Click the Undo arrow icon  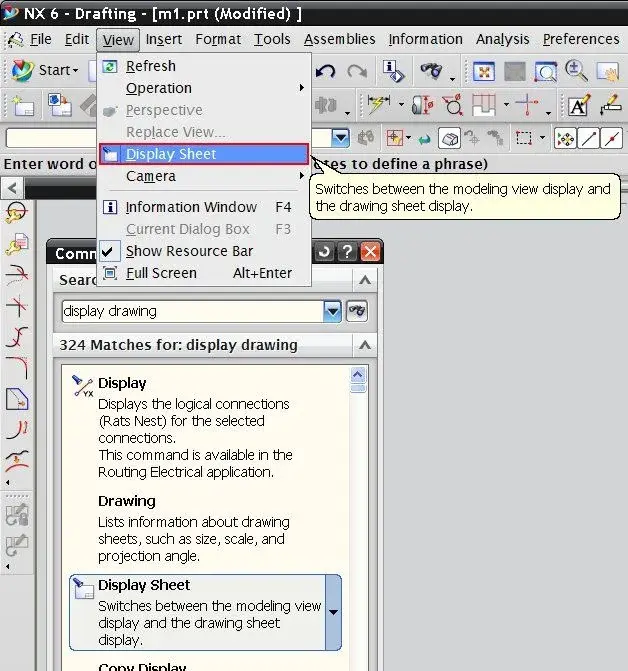coord(326,71)
